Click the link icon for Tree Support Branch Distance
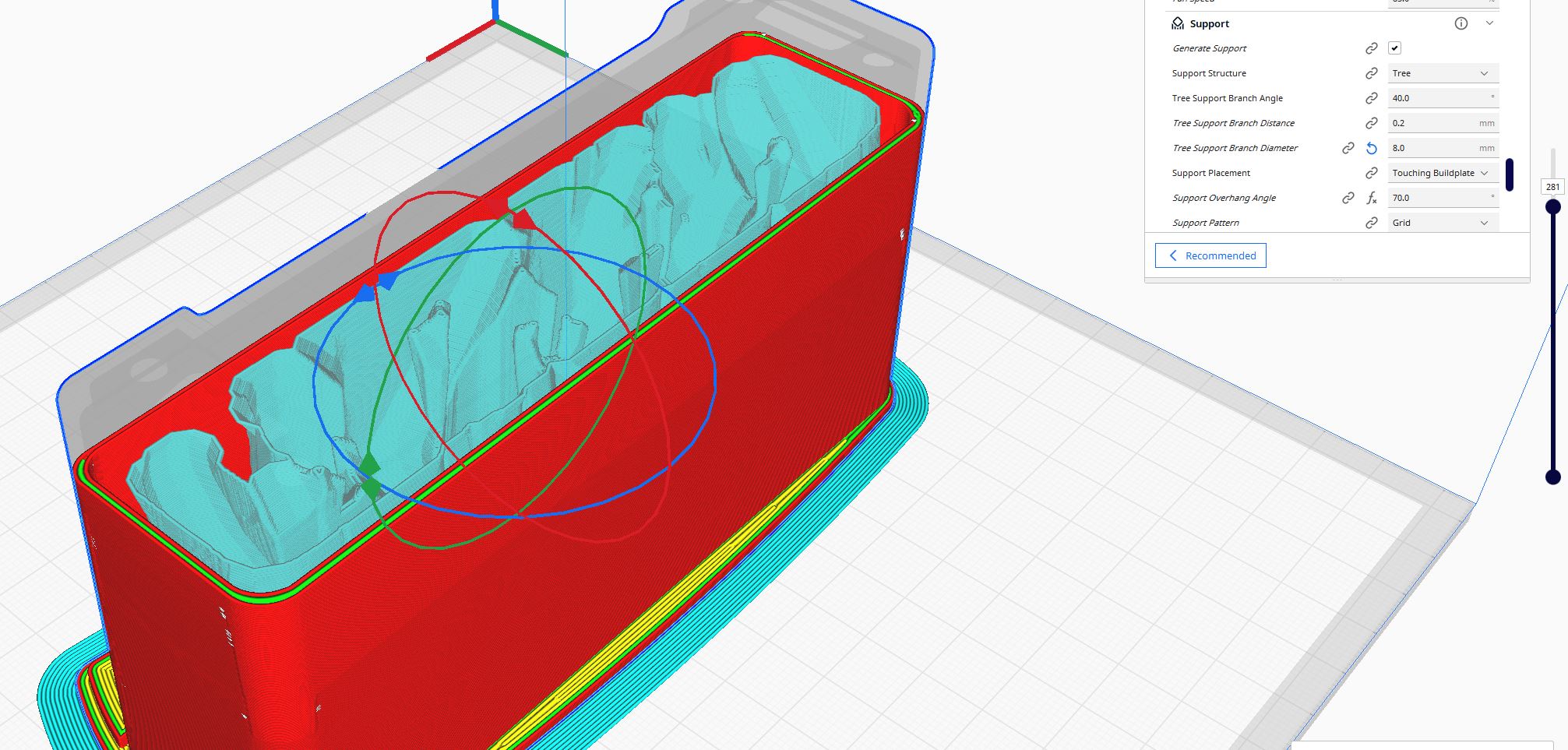 pos(1372,123)
